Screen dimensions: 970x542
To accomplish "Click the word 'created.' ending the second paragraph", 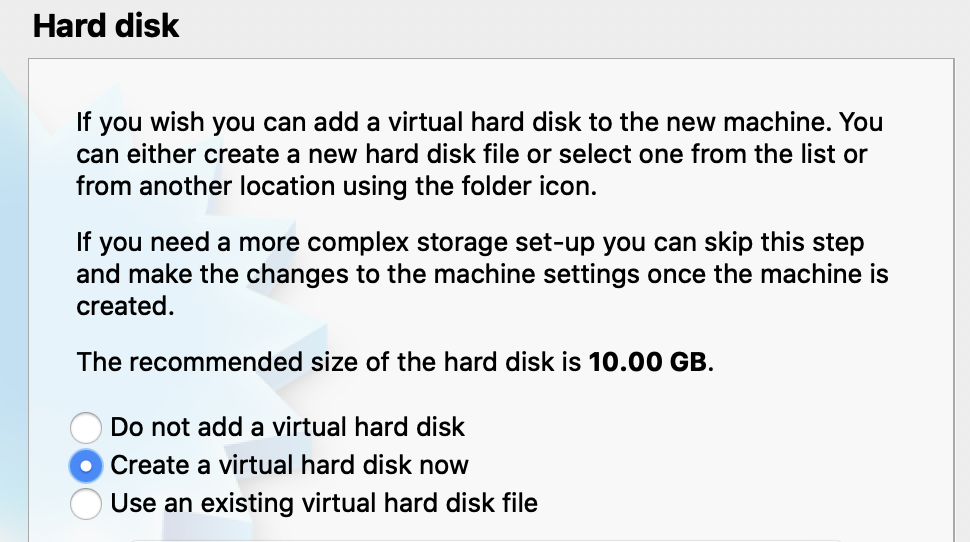I will tap(125, 307).
